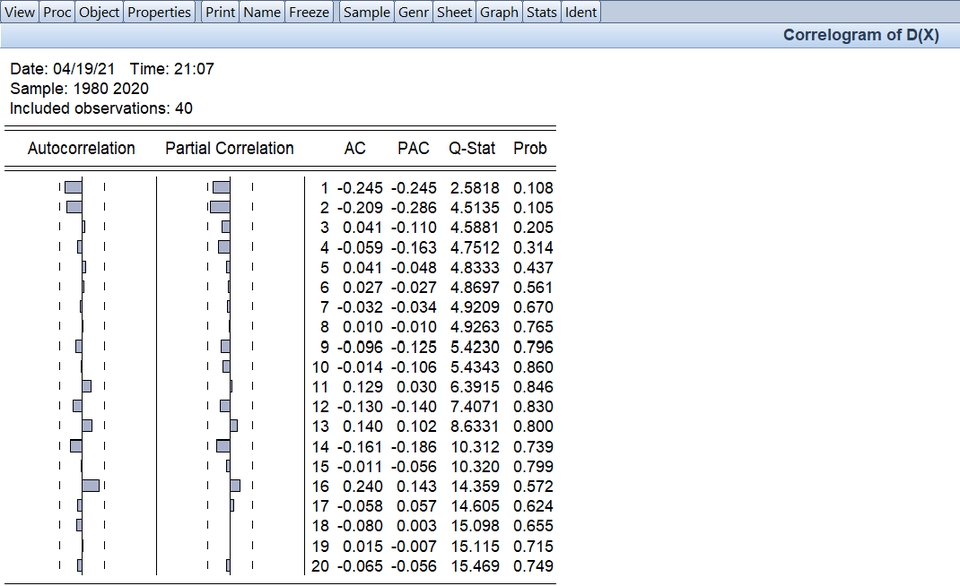Click the AC column header
960x586 pixels.
(355, 148)
